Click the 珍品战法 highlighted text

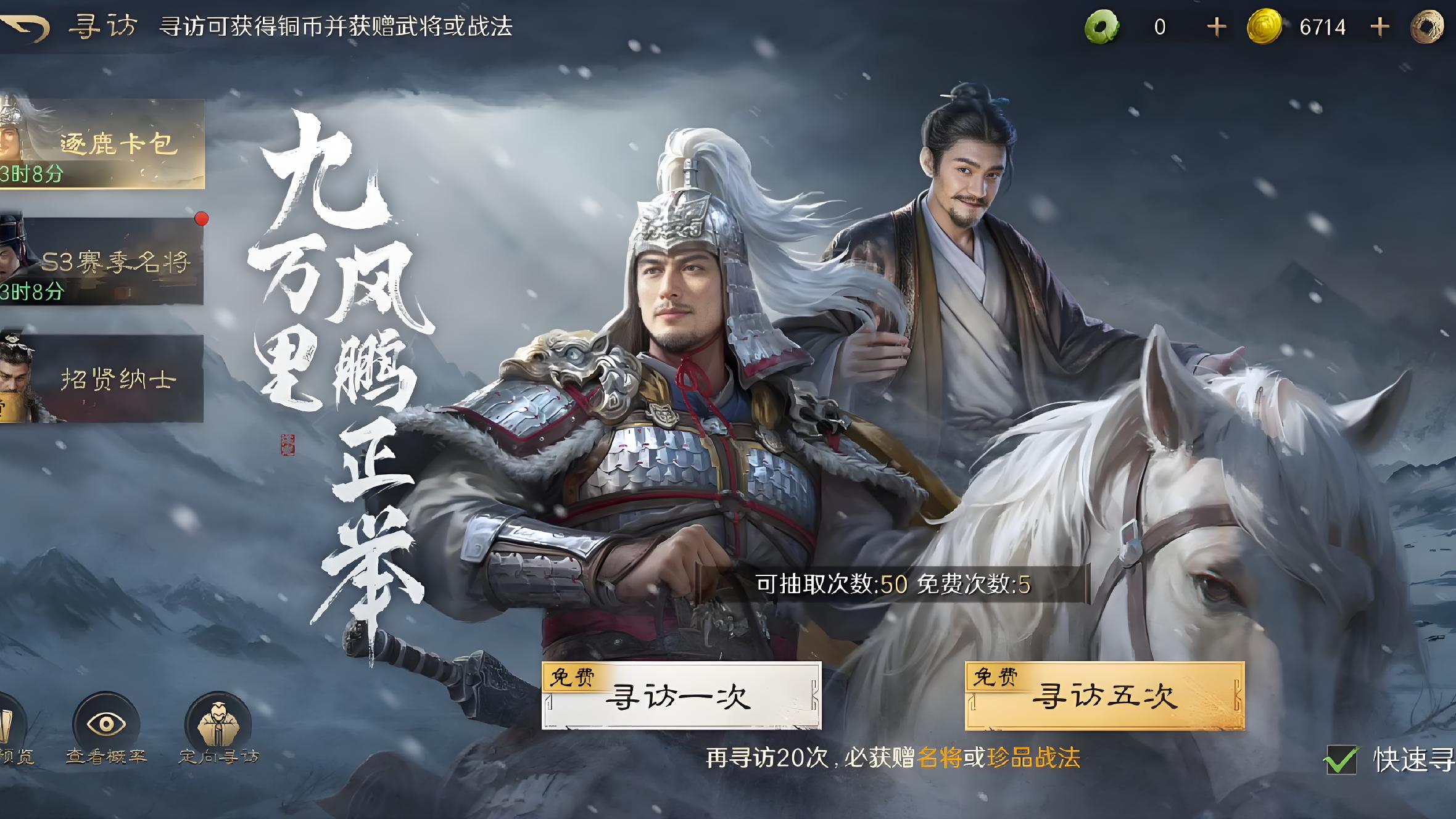(x=1034, y=757)
